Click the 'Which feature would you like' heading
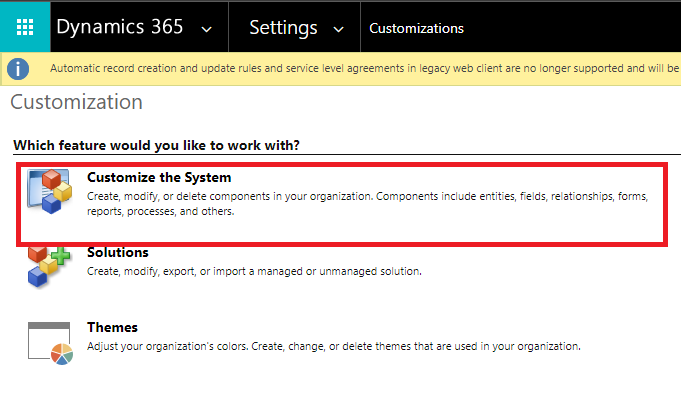 click(157, 146)
